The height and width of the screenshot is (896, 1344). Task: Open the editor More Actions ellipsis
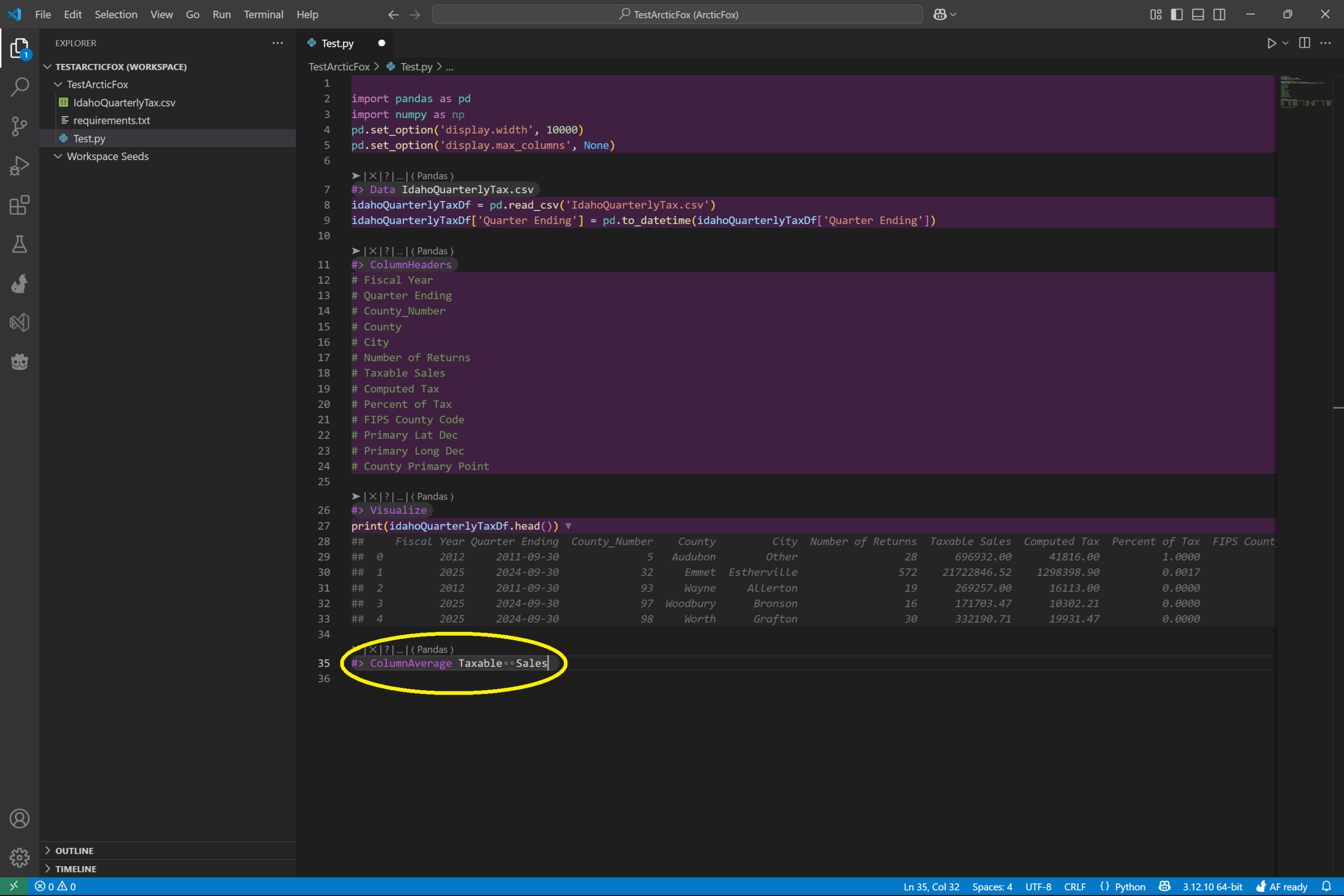[1326, 44]
